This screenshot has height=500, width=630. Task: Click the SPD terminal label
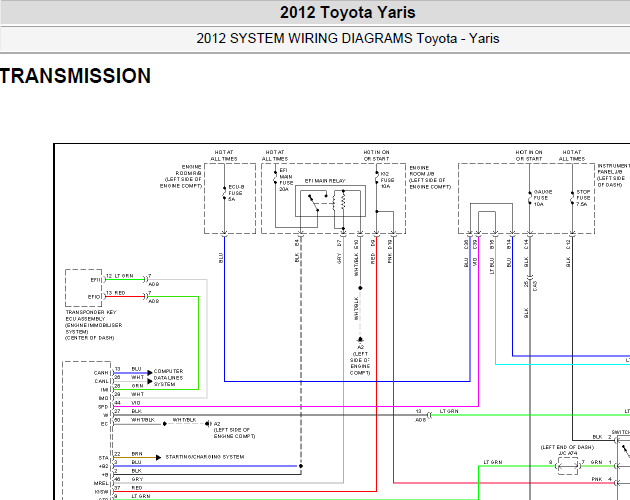[103, 407]
